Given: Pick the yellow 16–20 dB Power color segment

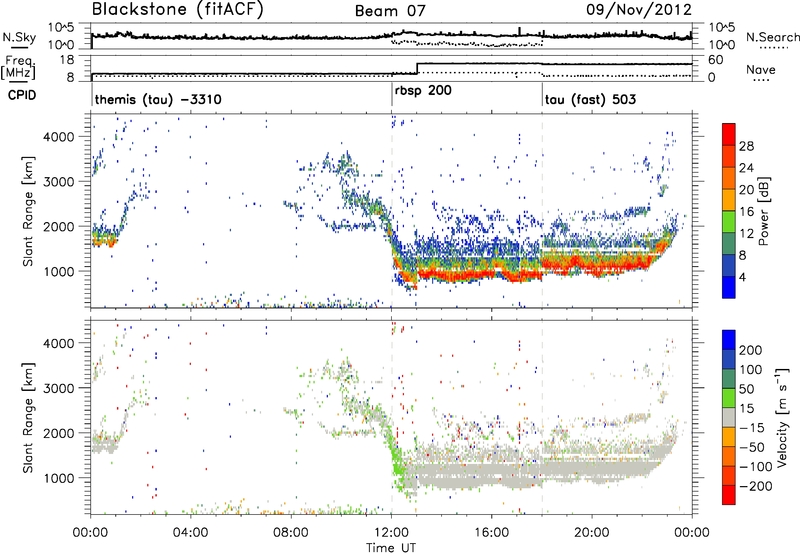Looking at the screenshot, I should coord(729,200).
